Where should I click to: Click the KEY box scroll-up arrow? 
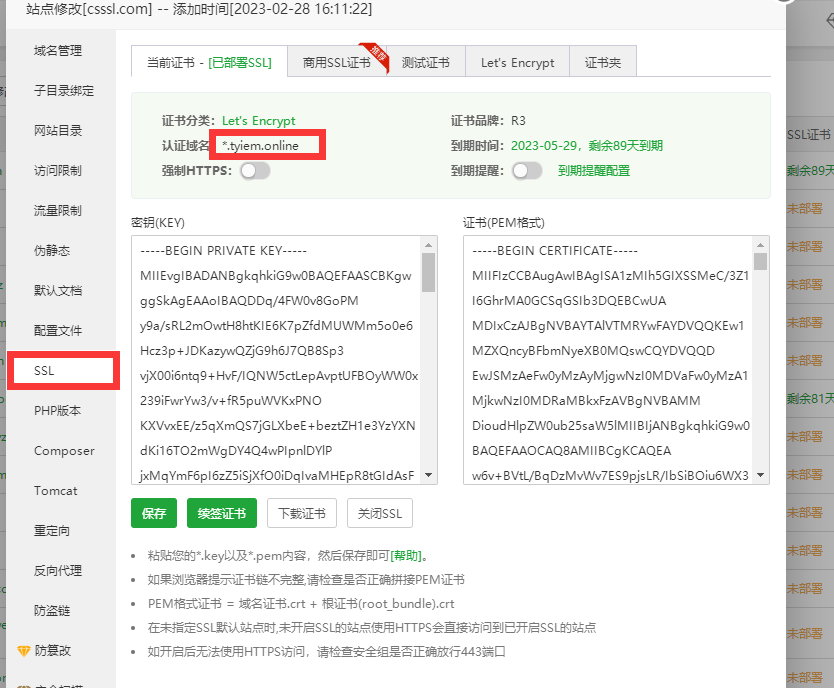(429, 245)
